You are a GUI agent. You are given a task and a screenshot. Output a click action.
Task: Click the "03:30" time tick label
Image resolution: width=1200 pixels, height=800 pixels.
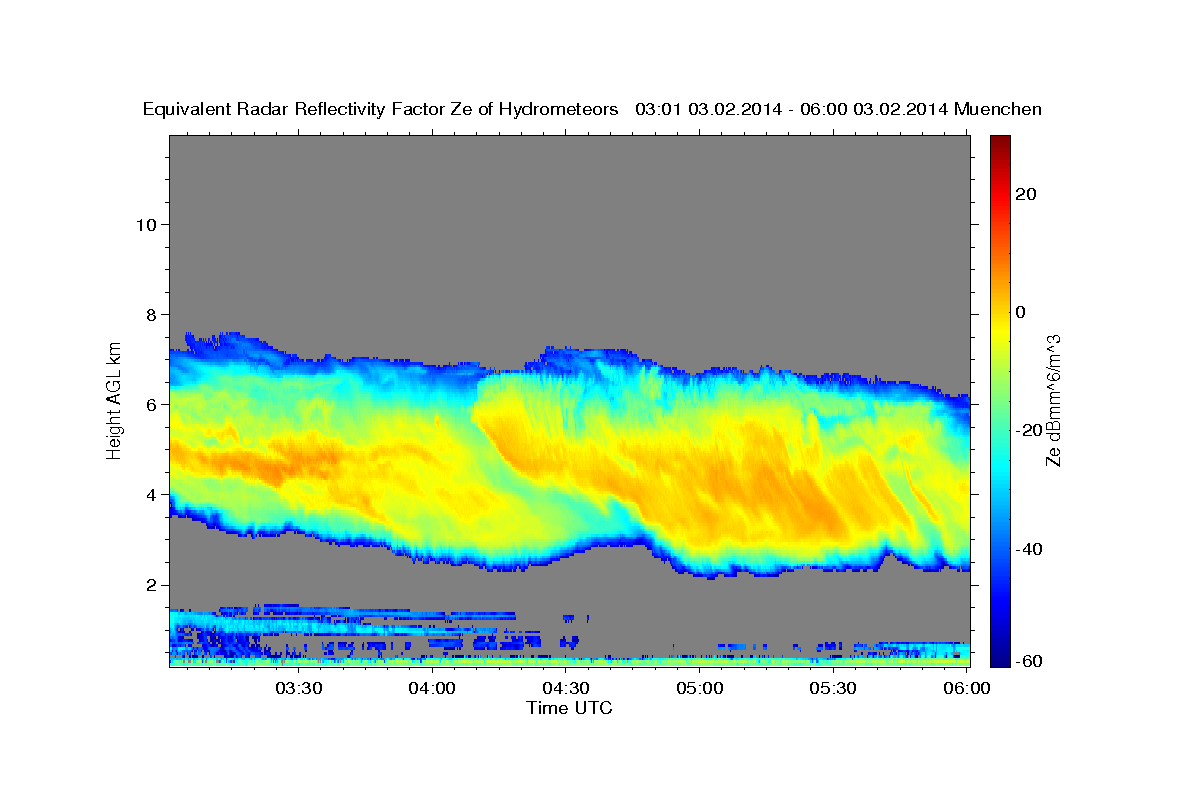(x=298, y=688)
